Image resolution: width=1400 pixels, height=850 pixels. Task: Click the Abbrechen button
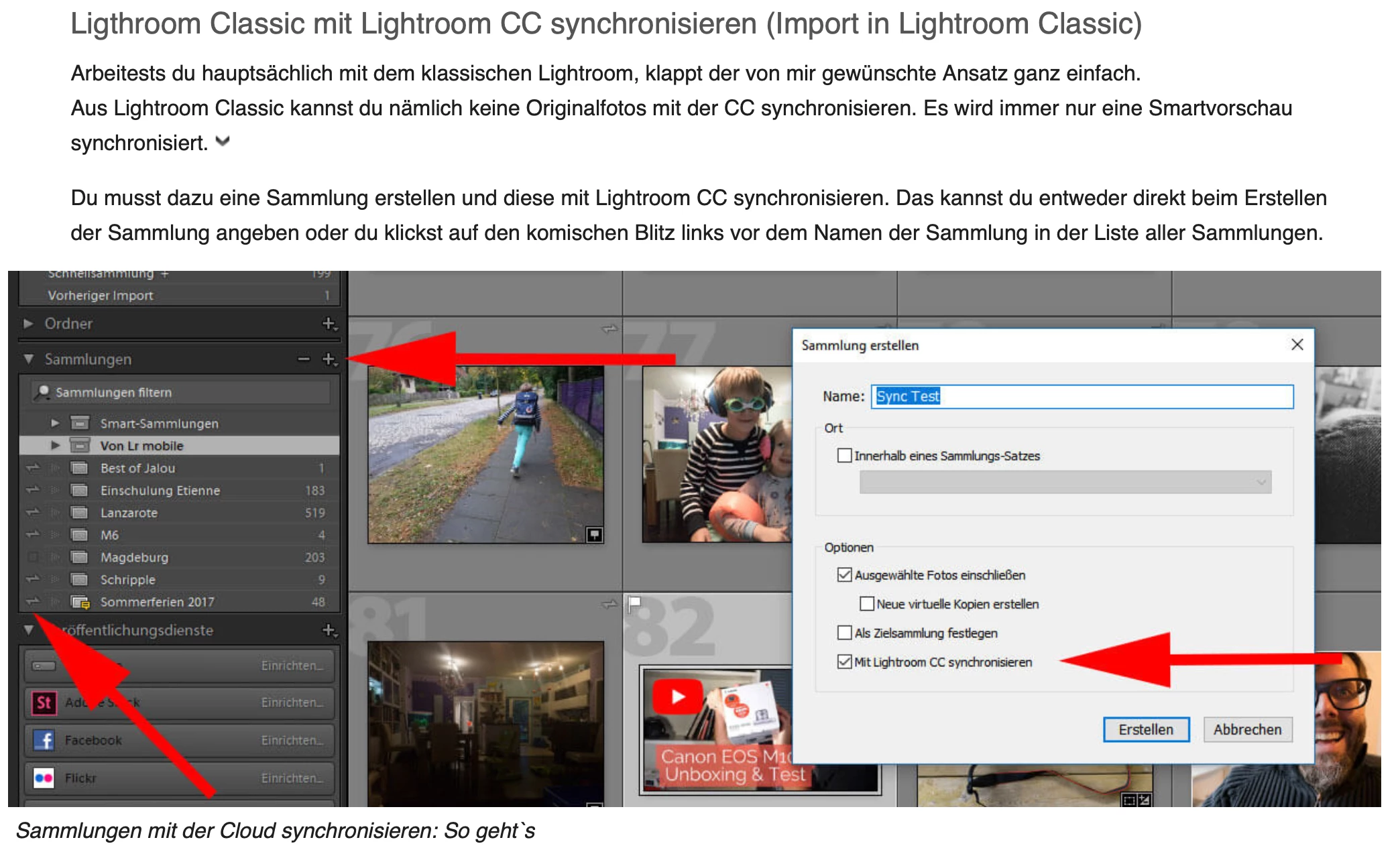(1247, 729)
